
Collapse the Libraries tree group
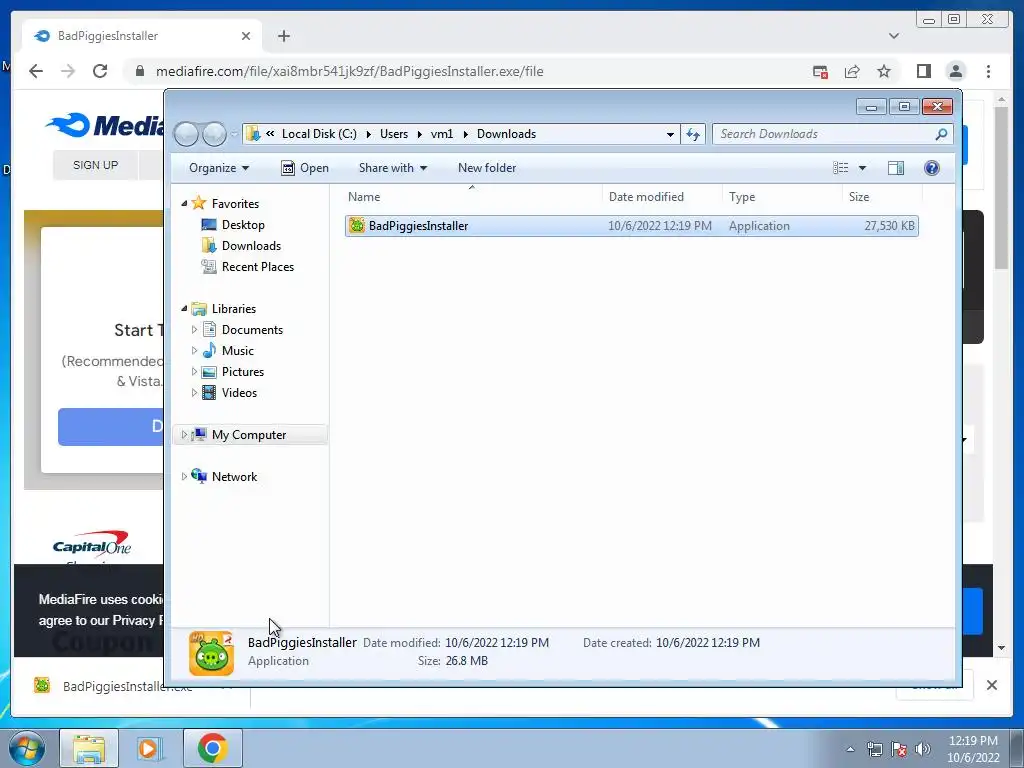(184, 308)
